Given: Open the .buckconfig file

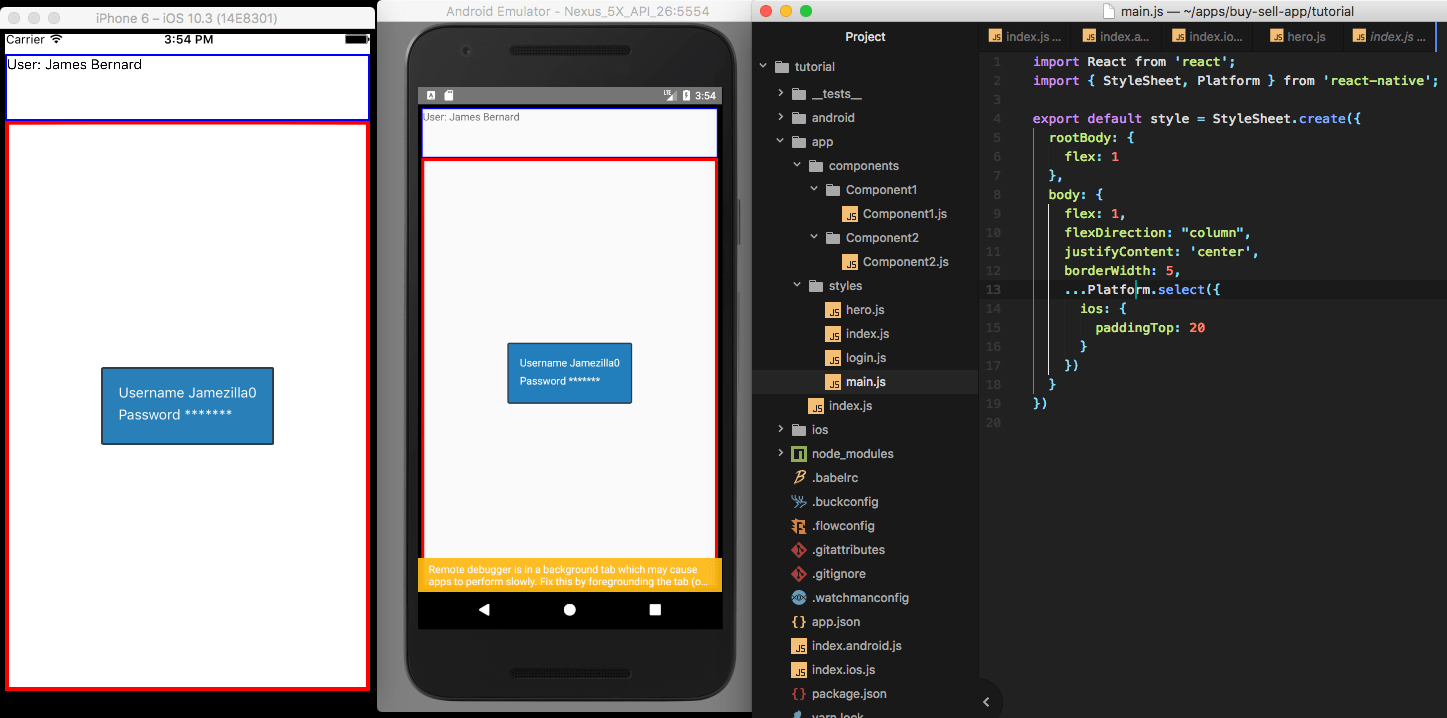Looking at the screenshot, I should coord(845,502).
